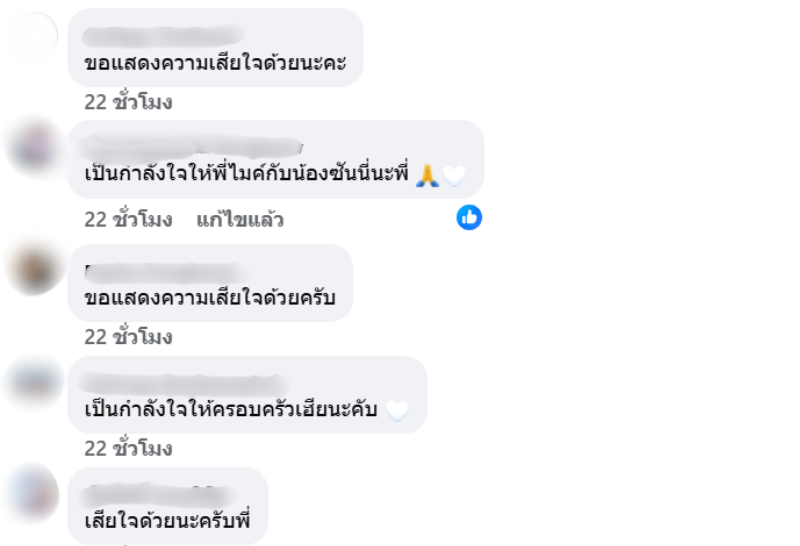Open timestamp under ครอบครัวเฮีย comment
800x546 pixels.
128,449
